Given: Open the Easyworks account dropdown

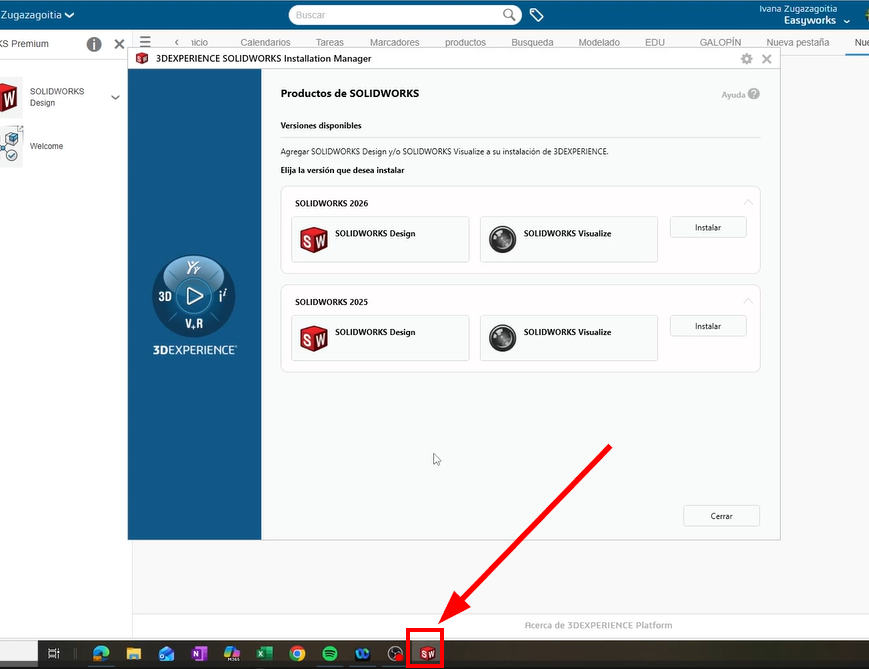Looking at the screenshot, I should coord(847,21).
